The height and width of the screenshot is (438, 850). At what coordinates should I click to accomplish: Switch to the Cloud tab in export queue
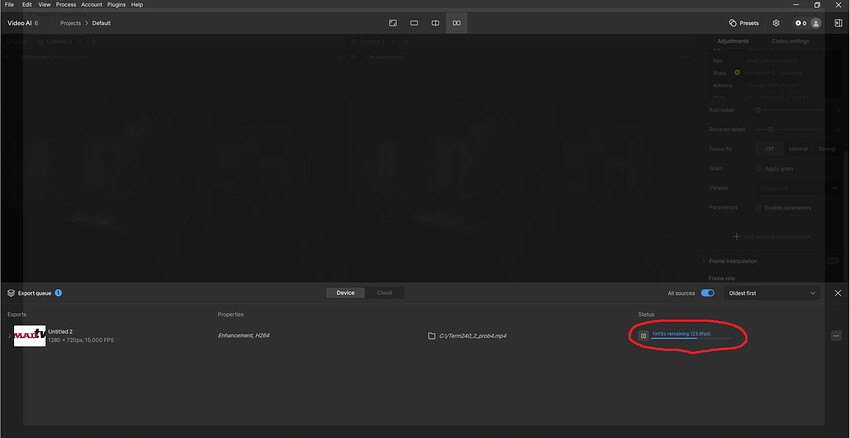384,293
